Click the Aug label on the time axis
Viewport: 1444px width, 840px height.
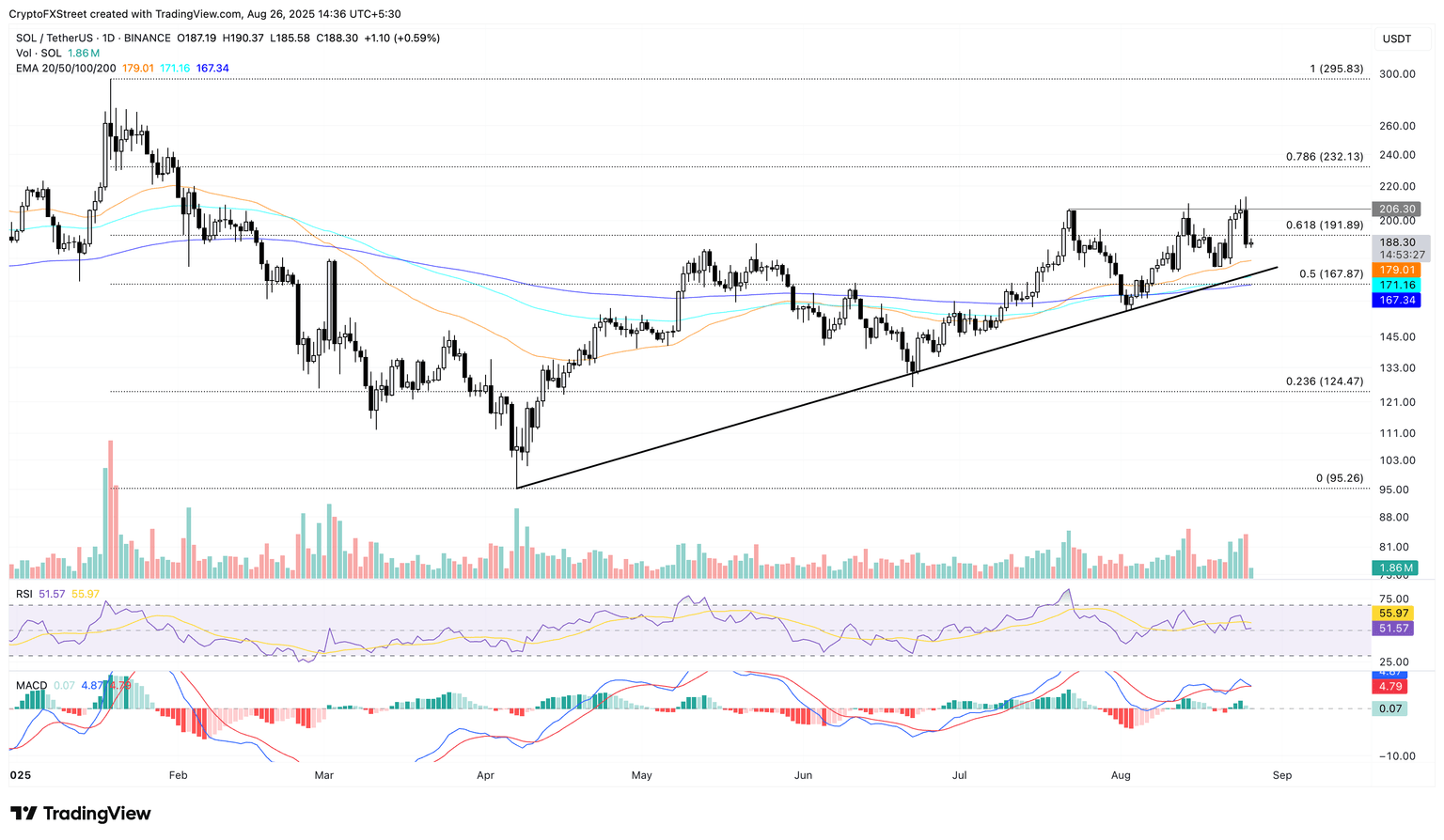click(1121, 776)
